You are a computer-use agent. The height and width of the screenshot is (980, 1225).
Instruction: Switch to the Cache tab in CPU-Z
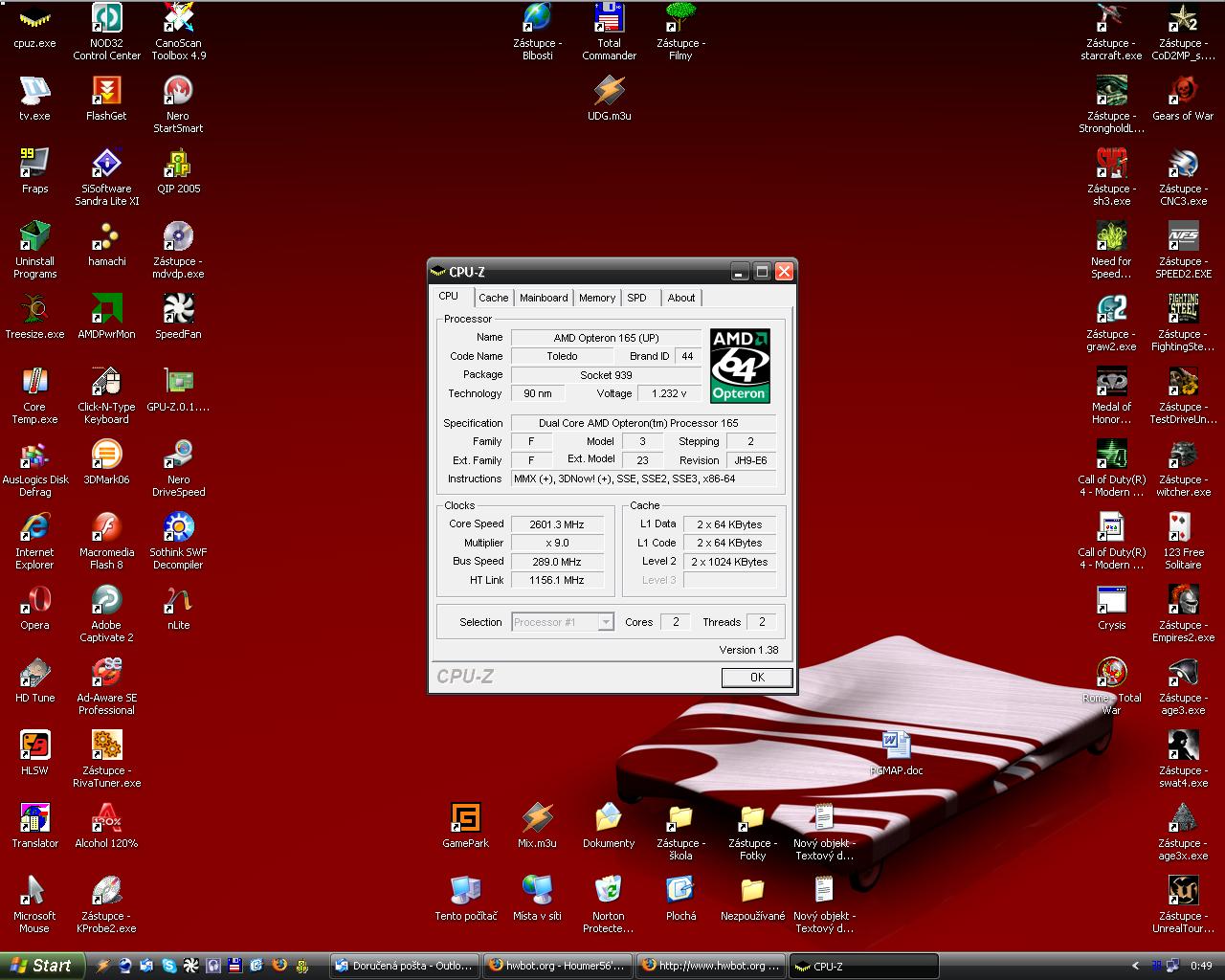494,298
